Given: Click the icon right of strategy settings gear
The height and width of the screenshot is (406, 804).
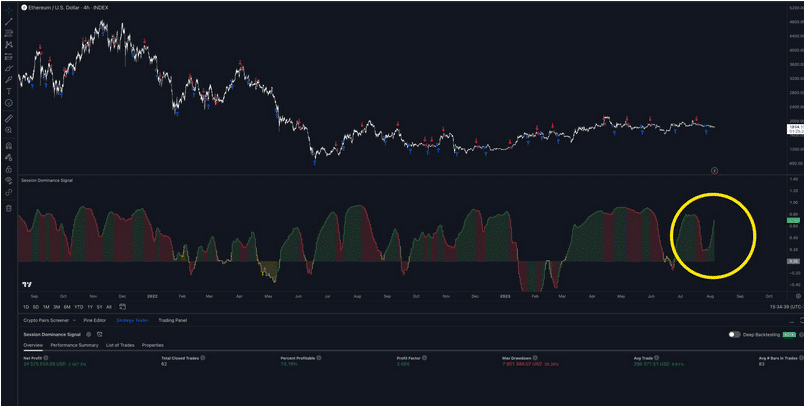Looking at the screenshot, I should pyautogui.click(x=99, y=334).
